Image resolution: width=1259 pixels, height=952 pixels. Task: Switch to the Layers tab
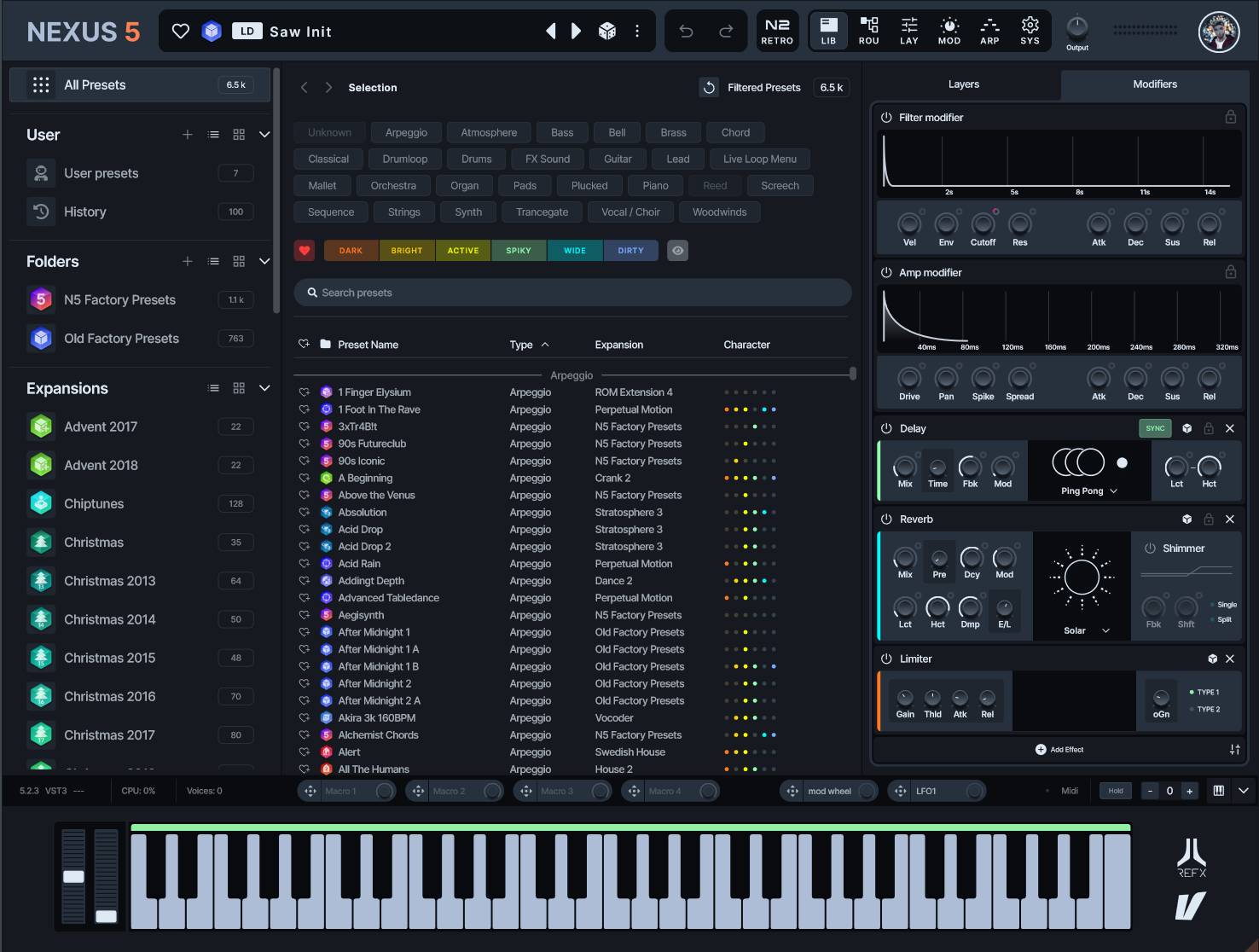click(x=964, y=84)
